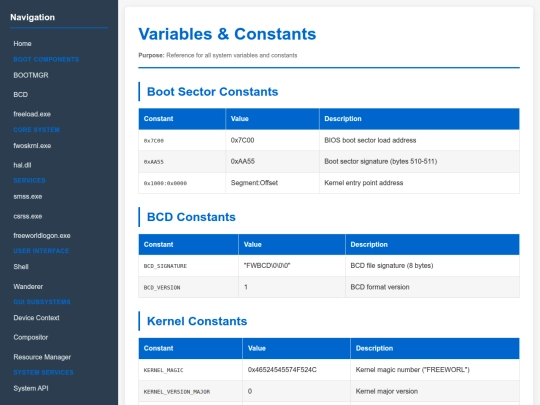This screenshot has height=405, width=540.
Task: Click the SYSTEM SERVICES section label
Action: 43,373
